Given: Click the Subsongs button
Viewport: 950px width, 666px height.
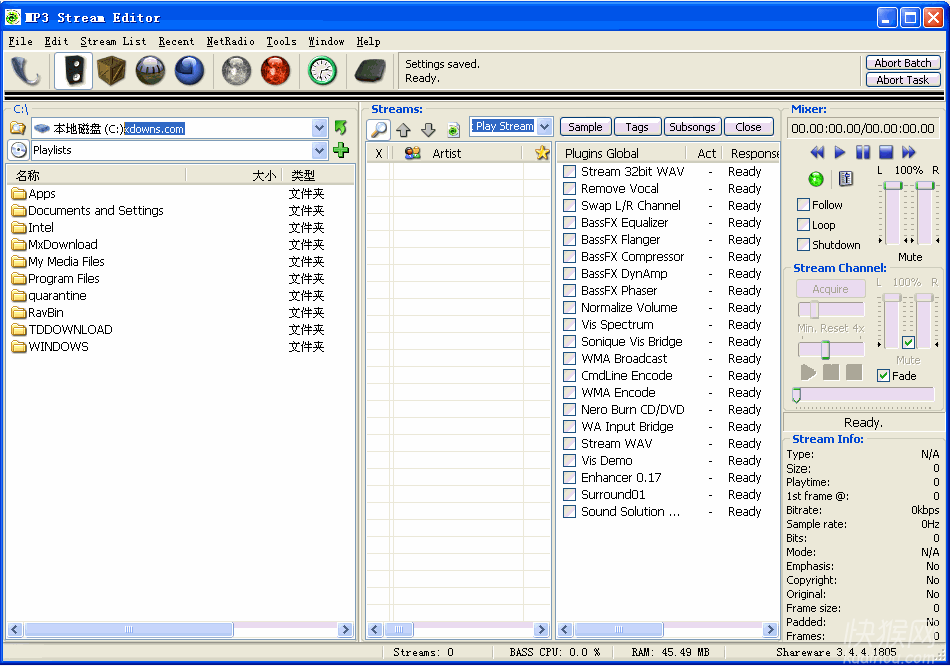Looking at the screenshot, I should (x=693, y=127).
